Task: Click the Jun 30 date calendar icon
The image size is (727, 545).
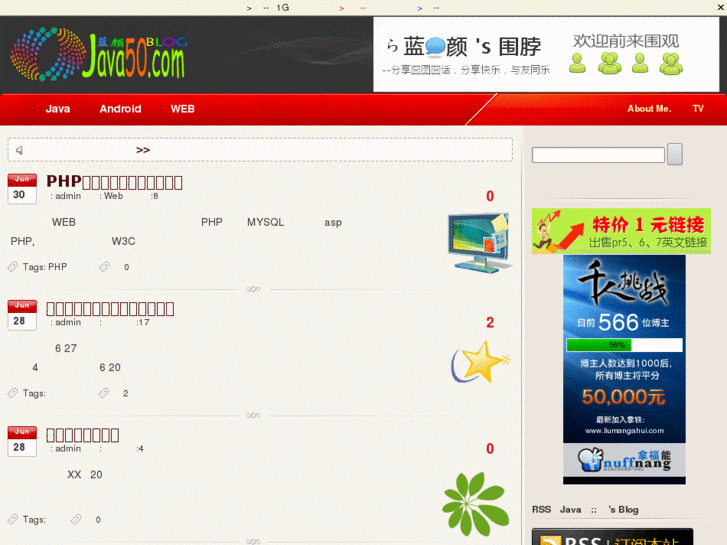Action: [22, 189]
